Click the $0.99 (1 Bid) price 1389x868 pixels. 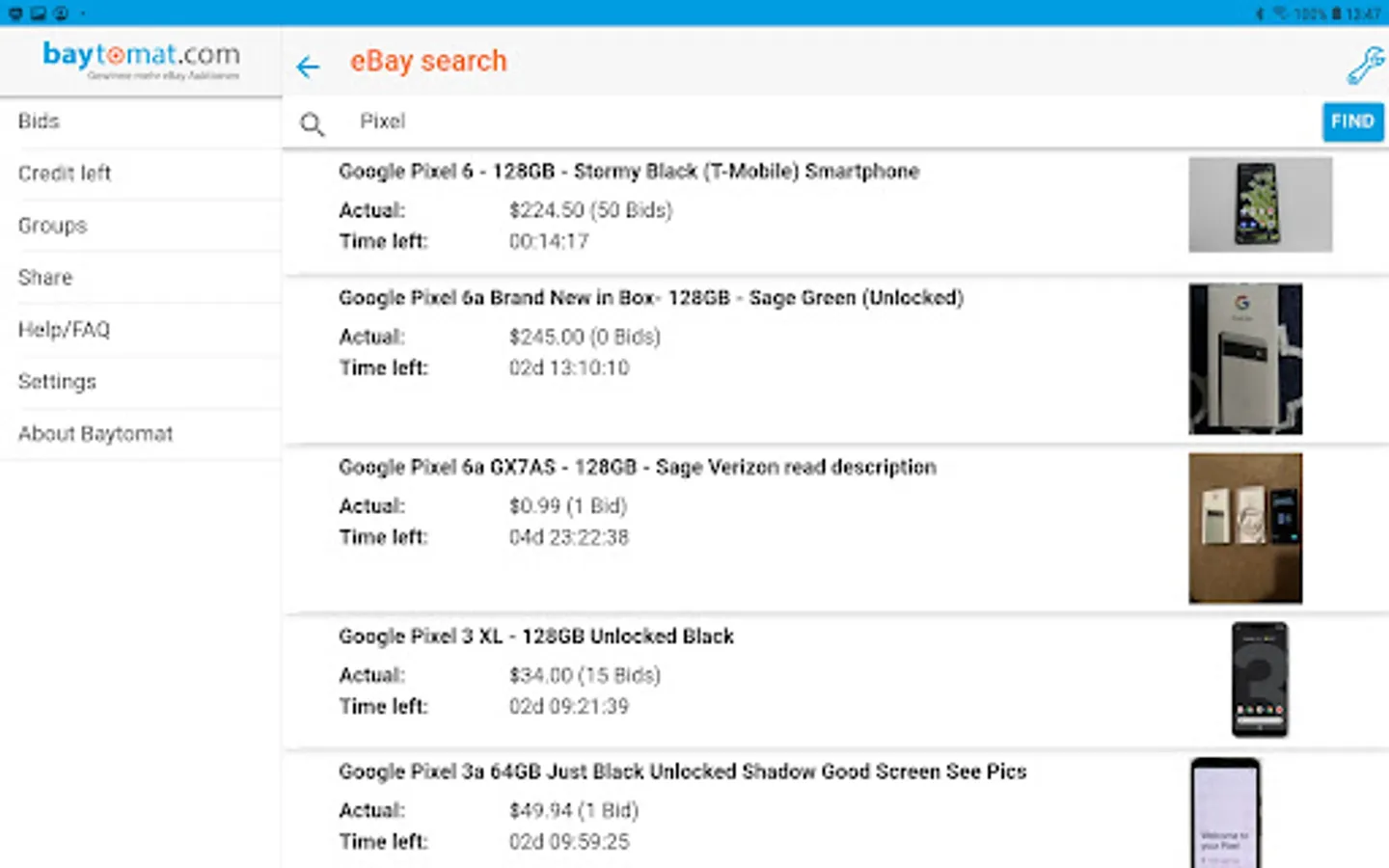click(568, 506)
